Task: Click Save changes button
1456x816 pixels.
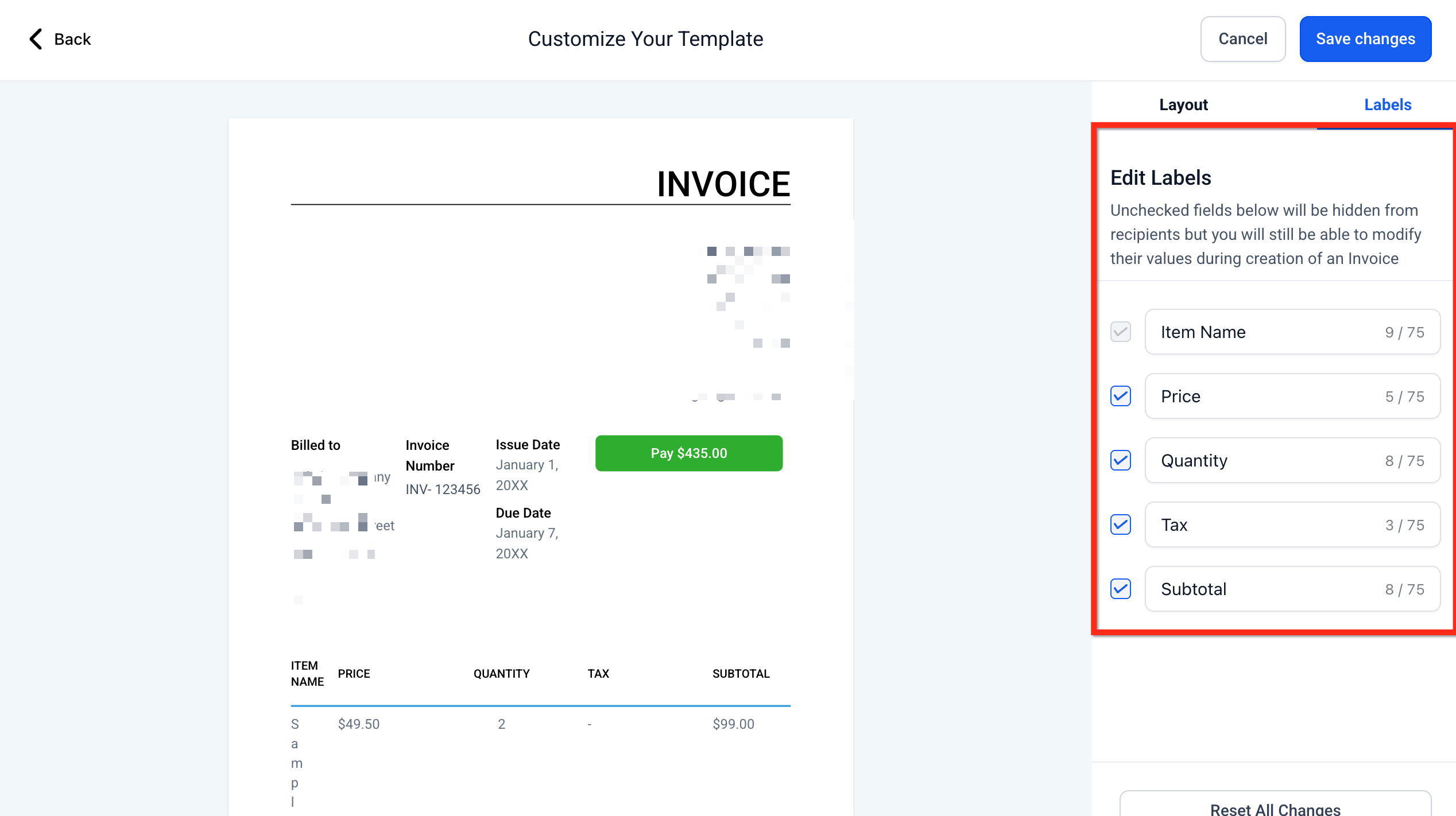Action: pyautogui.click(x=1365, y=39)
